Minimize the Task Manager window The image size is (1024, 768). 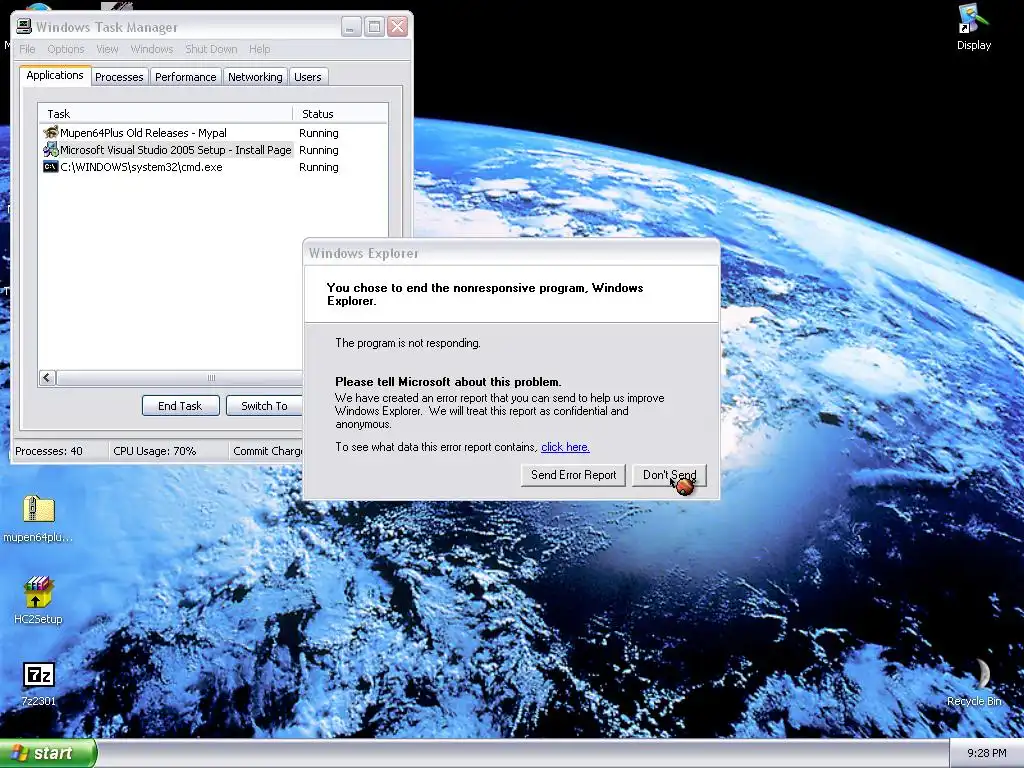click(351, 27)
